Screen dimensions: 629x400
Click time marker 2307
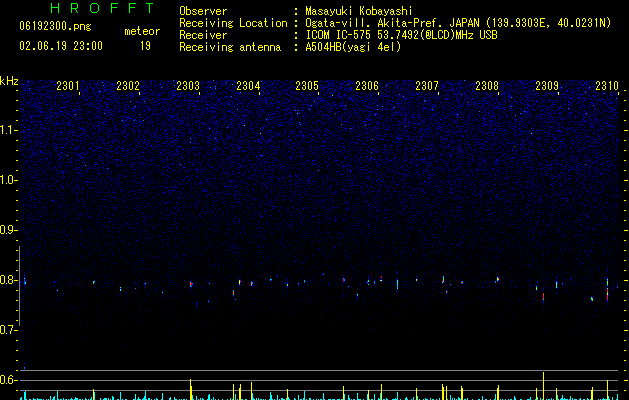427,86
